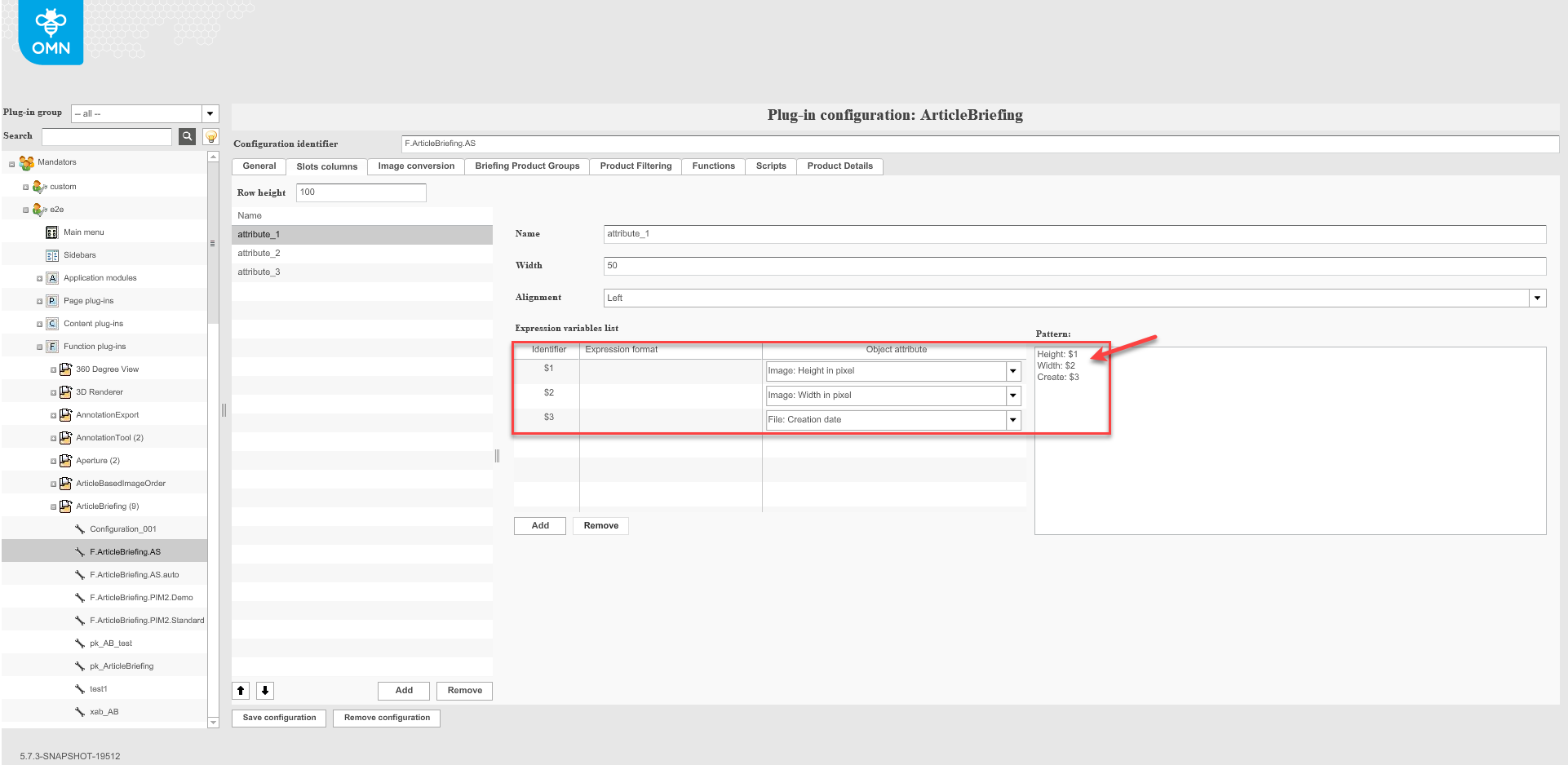Click the Mandators group icon
1568x765 pixels.
coord(27,162)
